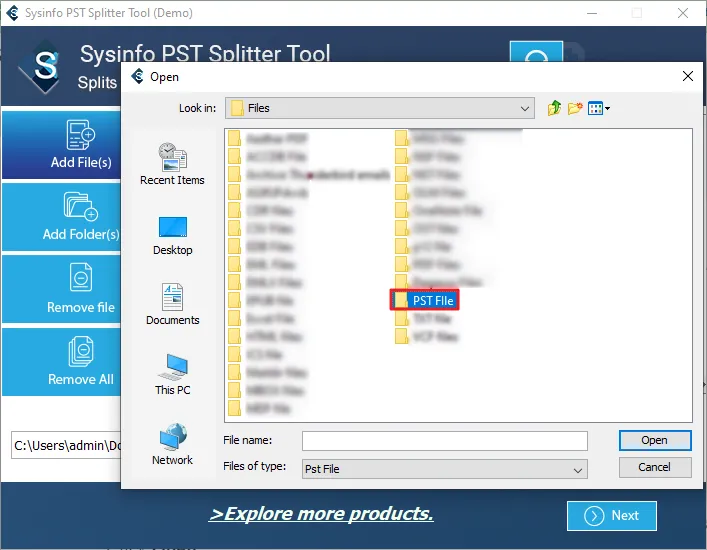The width and height of the screenshot is (707, 550).
Task: Select Network in dialog sidebar
Action: click(172, 445)
